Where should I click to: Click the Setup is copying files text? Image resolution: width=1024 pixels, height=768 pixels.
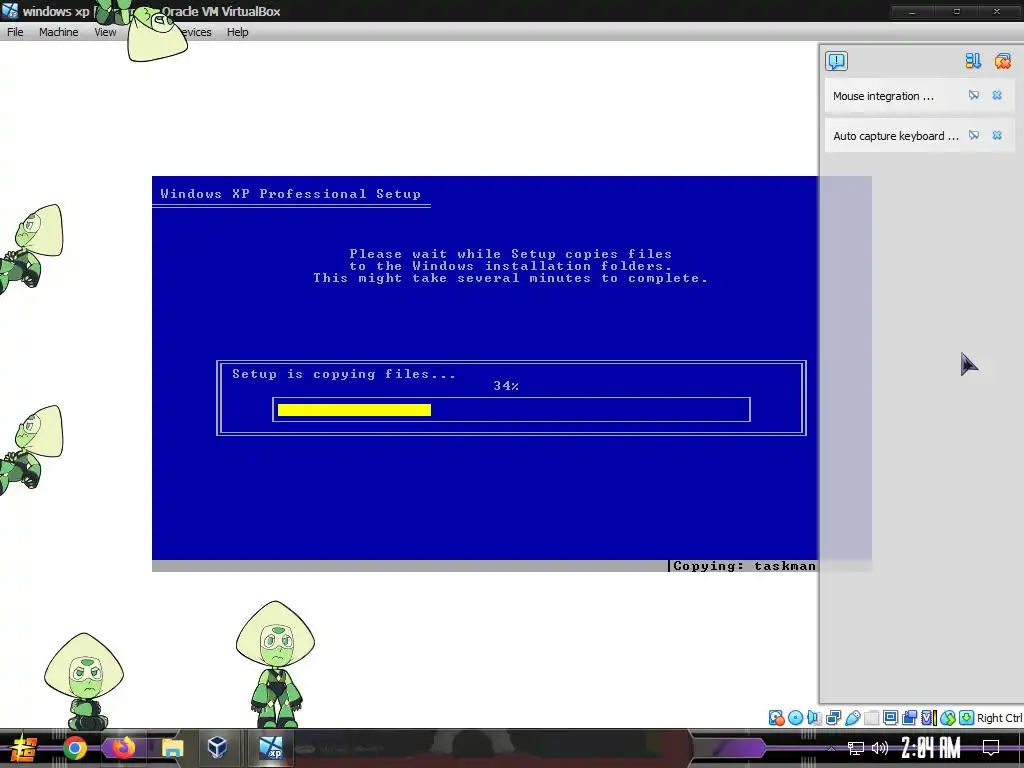point(344,374)
